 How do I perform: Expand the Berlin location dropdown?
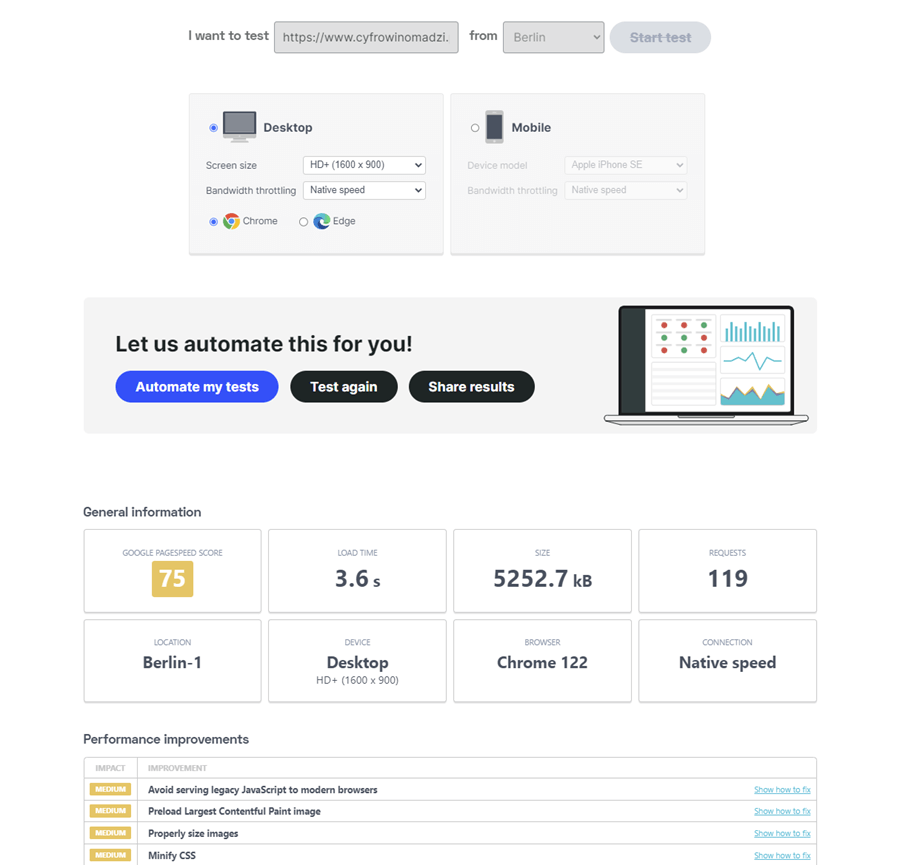[x=553, y=37]
